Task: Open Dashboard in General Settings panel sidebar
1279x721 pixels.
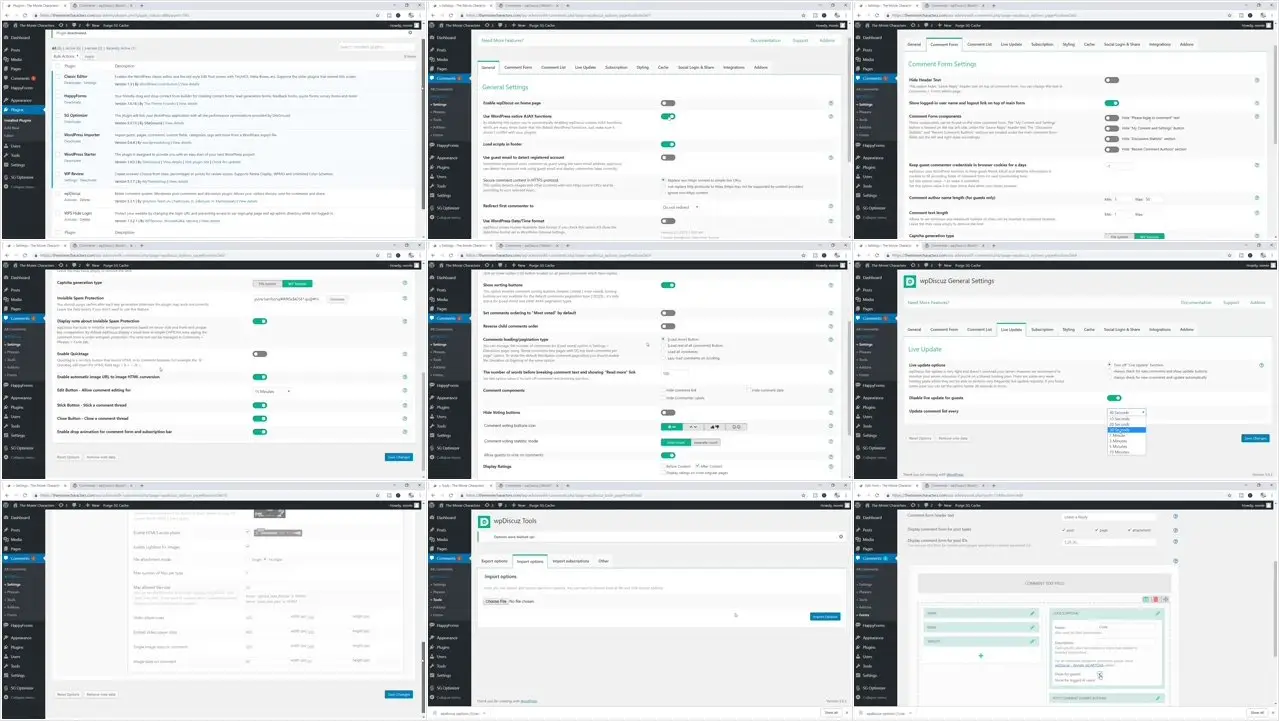Action: 445,38
